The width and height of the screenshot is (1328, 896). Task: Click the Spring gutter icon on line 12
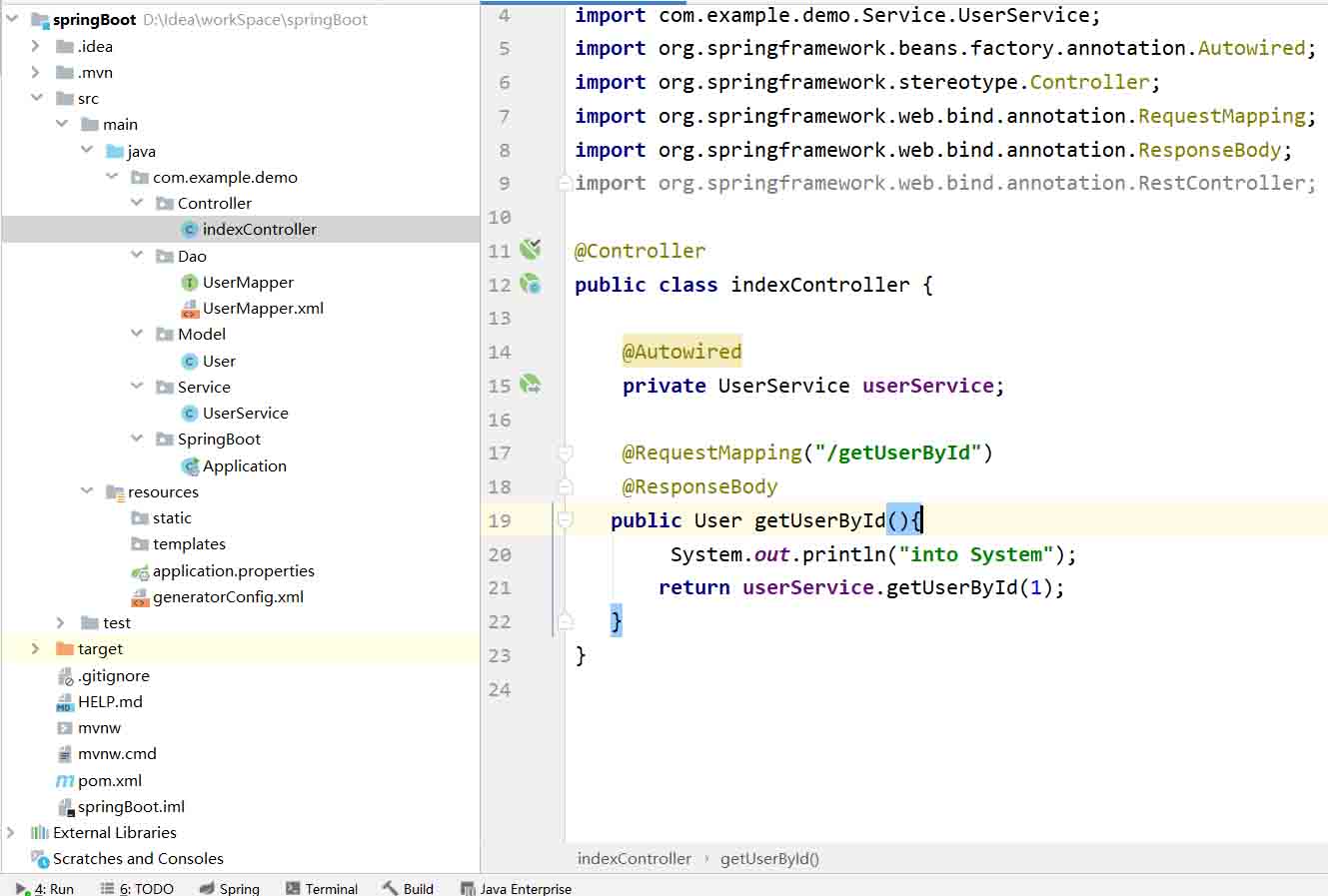pos(531,285)
